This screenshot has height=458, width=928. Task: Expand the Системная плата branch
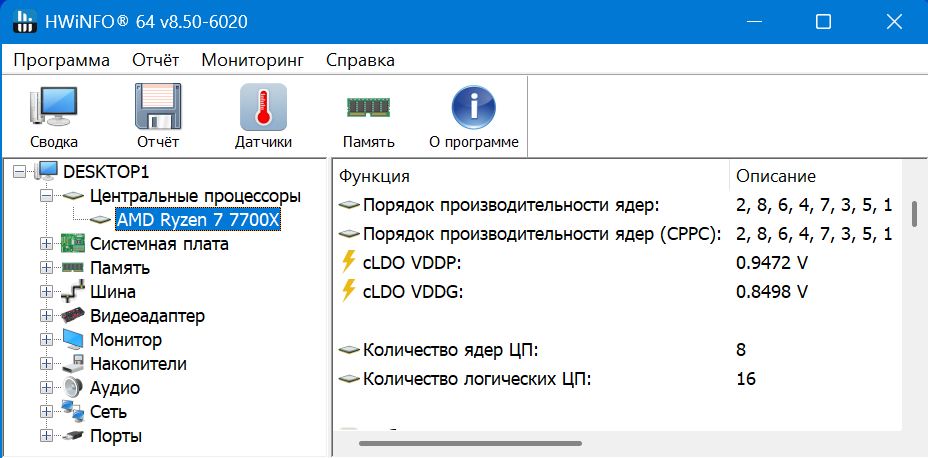(46, 244)
